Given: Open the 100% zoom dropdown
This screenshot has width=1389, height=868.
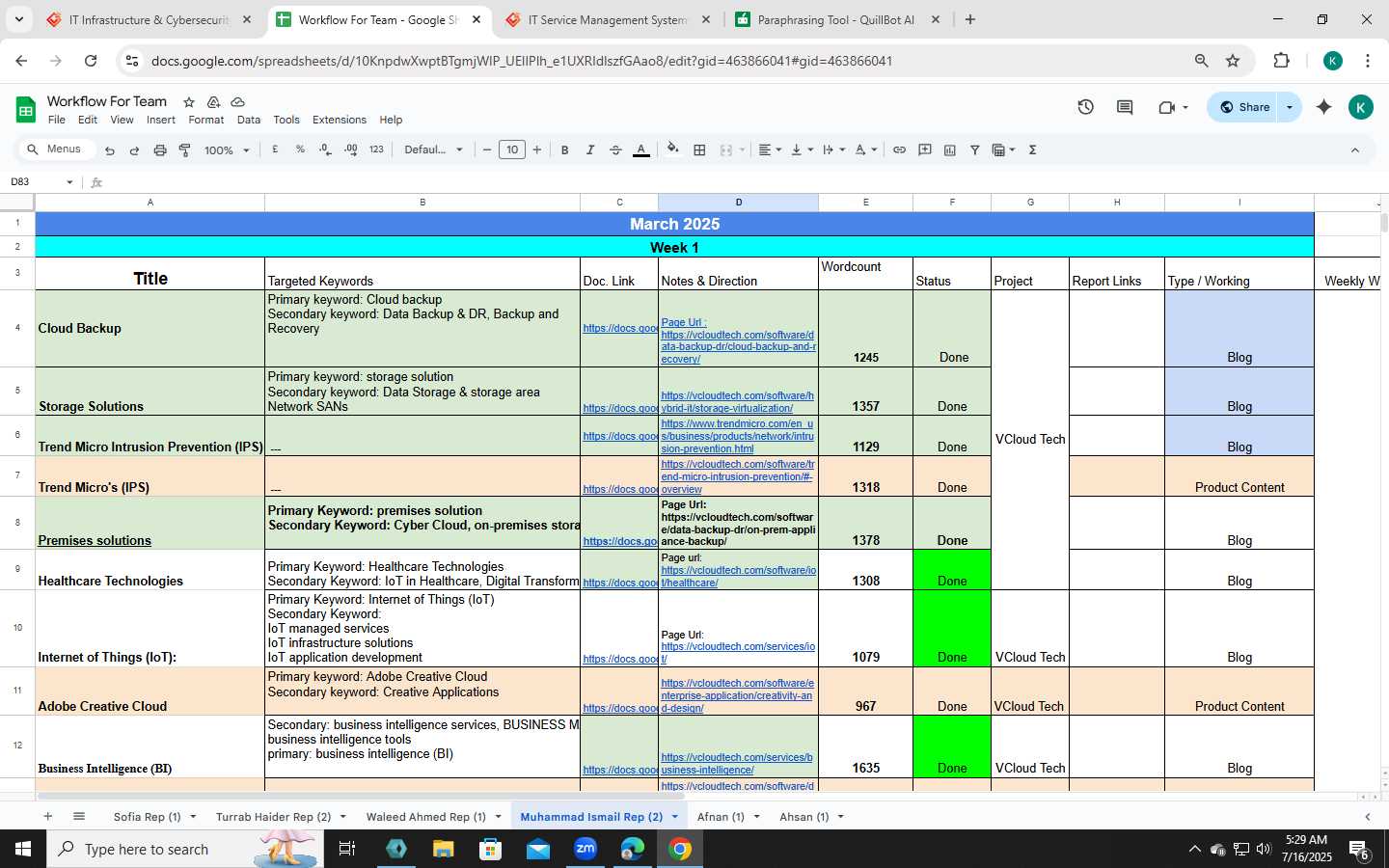Looking at the screenshot, I should [227, 150].
